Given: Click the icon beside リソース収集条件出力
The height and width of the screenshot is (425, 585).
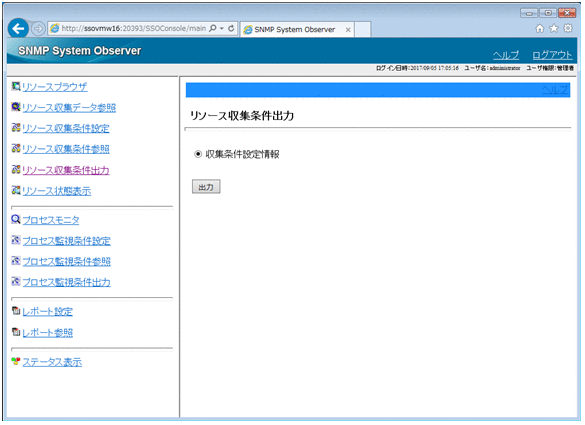Looking at the screenshot, I should (x=16, y=170).
